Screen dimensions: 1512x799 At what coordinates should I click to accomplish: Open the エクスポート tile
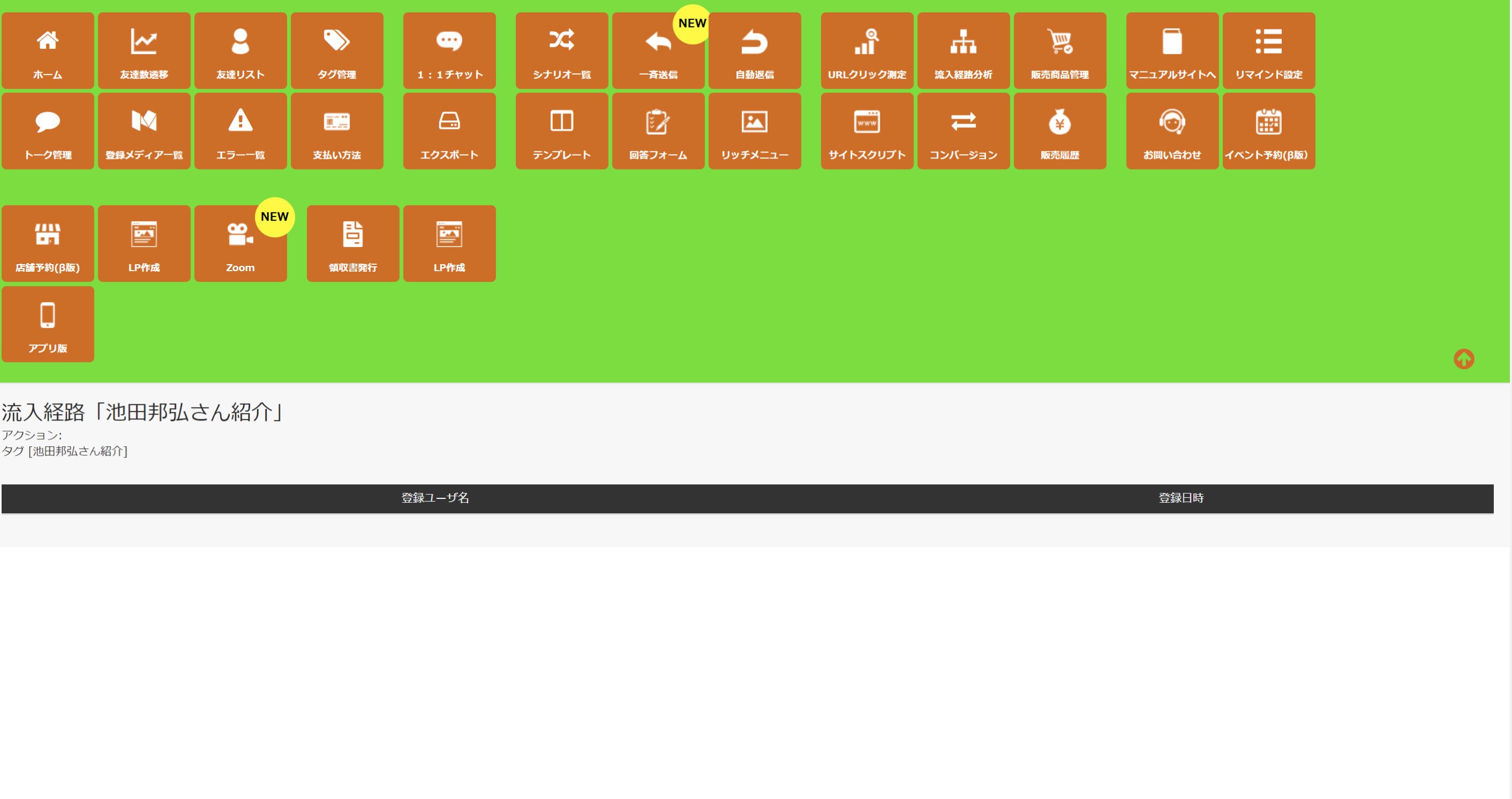(449, 131)
